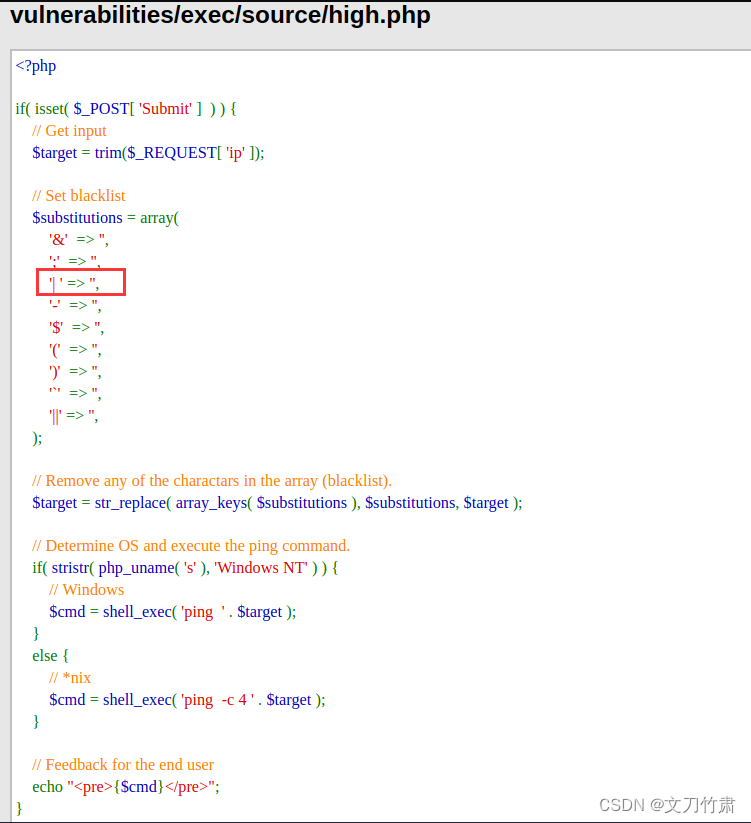Screen dimensions: 751x823
Task: Click the '// *nix' comment
Action: click(x=70, y=679)
